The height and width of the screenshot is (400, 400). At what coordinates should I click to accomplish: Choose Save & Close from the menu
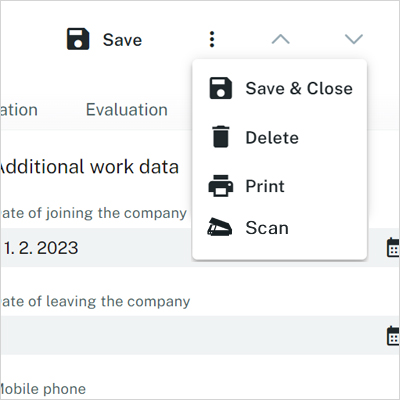280,88
